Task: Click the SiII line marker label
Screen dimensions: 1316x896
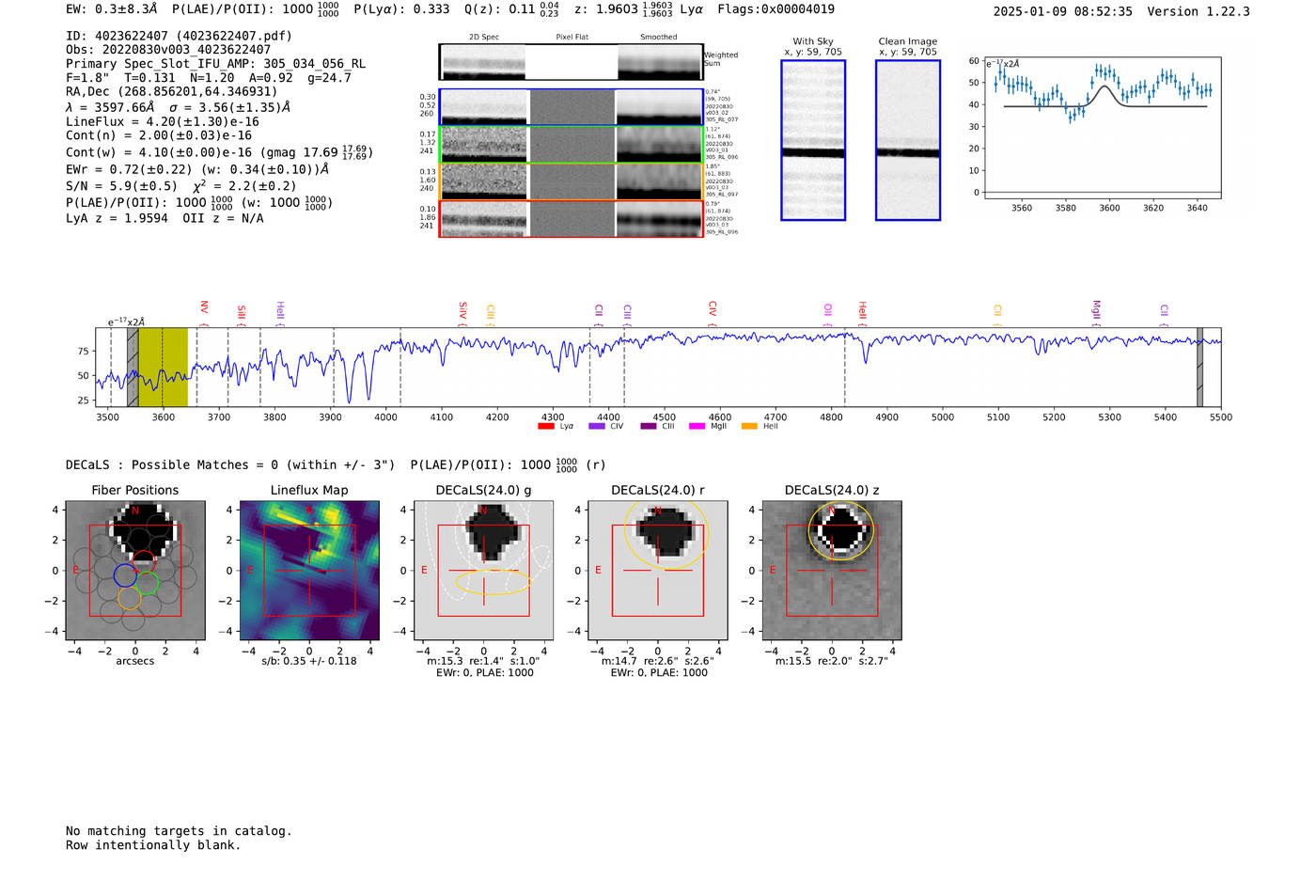Action: click(x=242, y=312)
